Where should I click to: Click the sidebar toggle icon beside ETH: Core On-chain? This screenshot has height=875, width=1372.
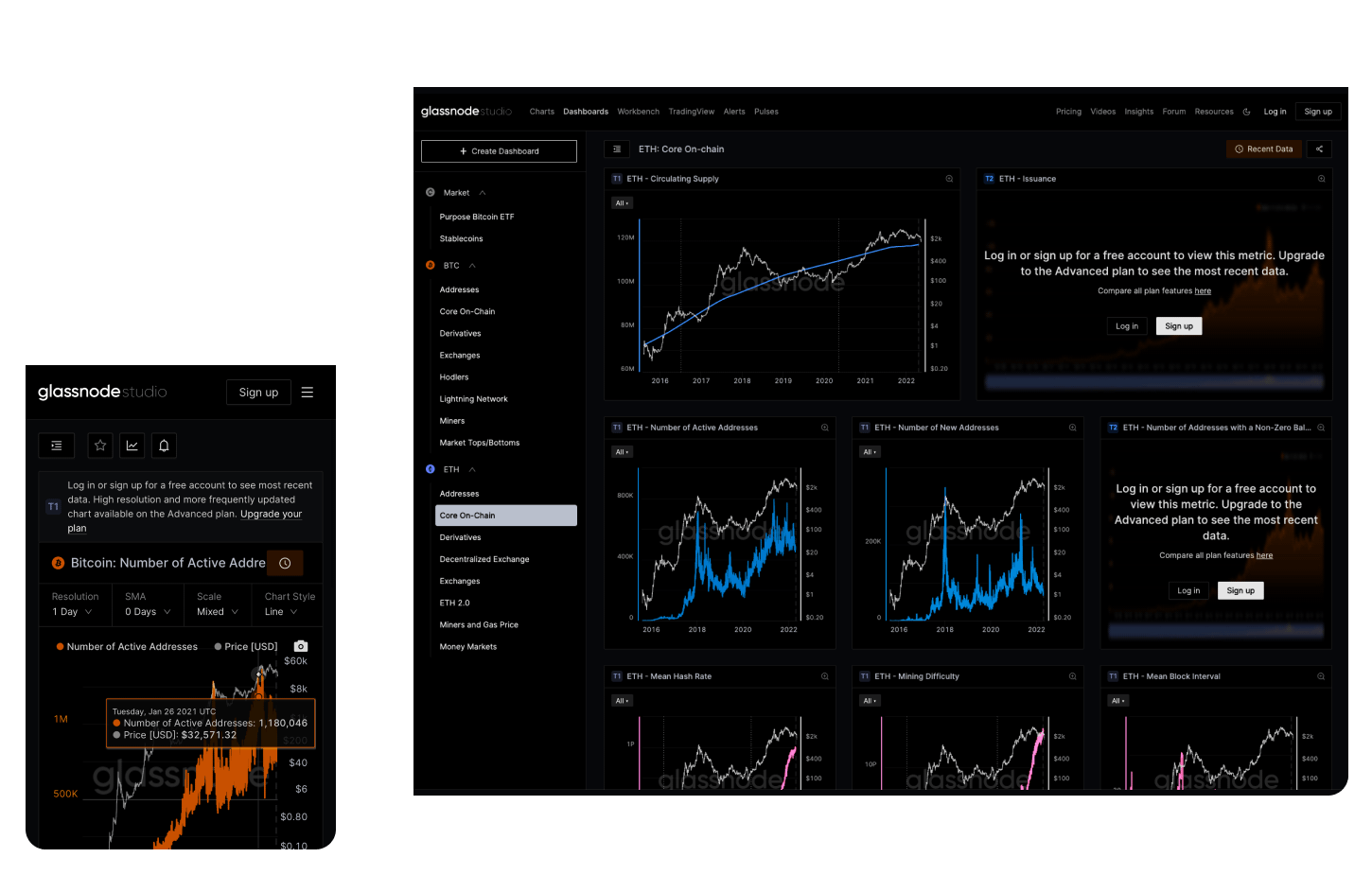click(x=617, y=149)
